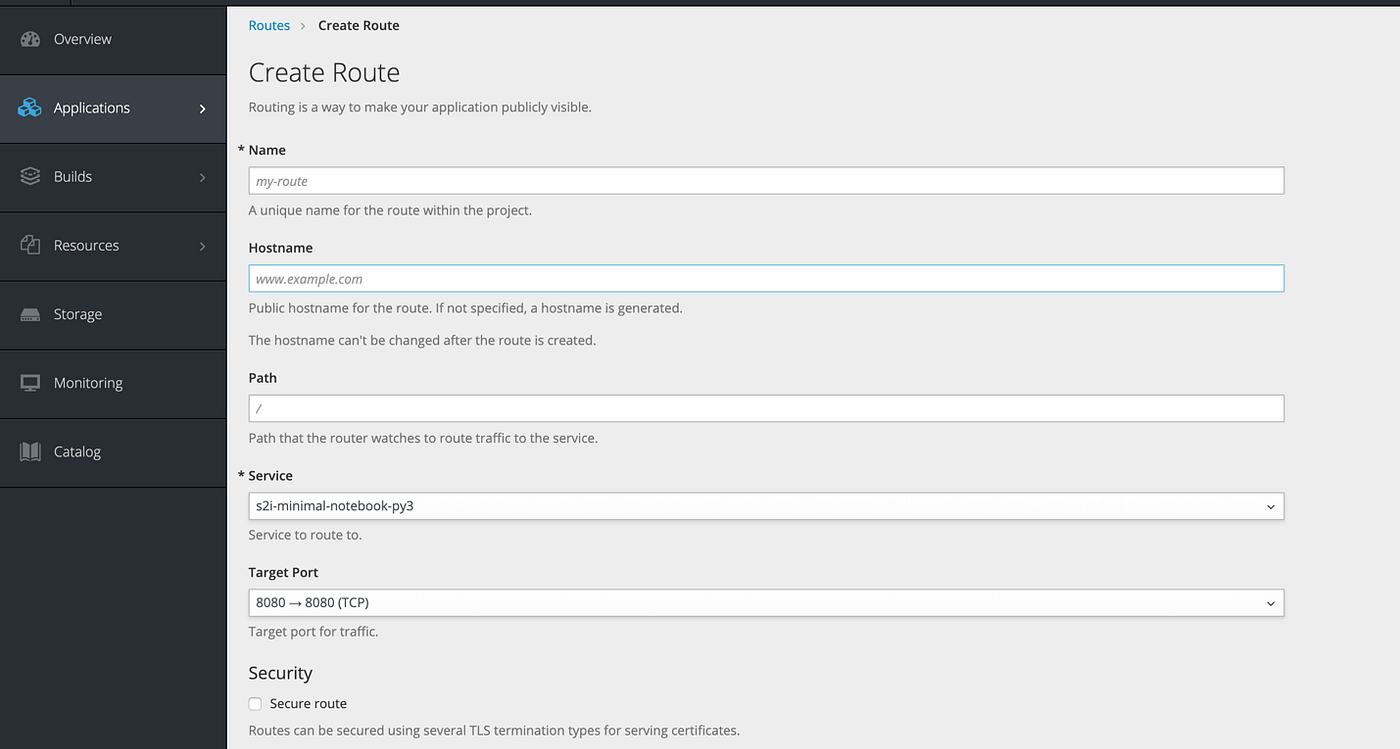Navigate to Storage from the left menu
Screen dimensions: 1400x749
77,313
